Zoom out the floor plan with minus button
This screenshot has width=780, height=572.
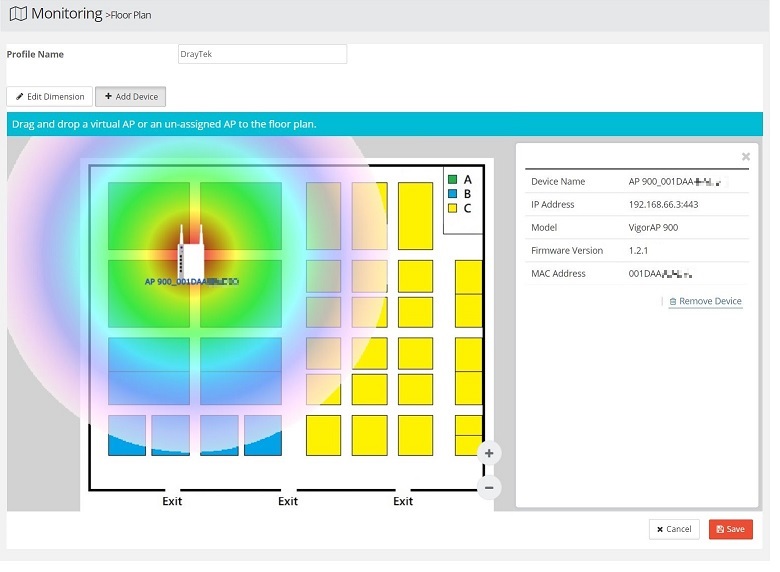[x=489, y=487]
